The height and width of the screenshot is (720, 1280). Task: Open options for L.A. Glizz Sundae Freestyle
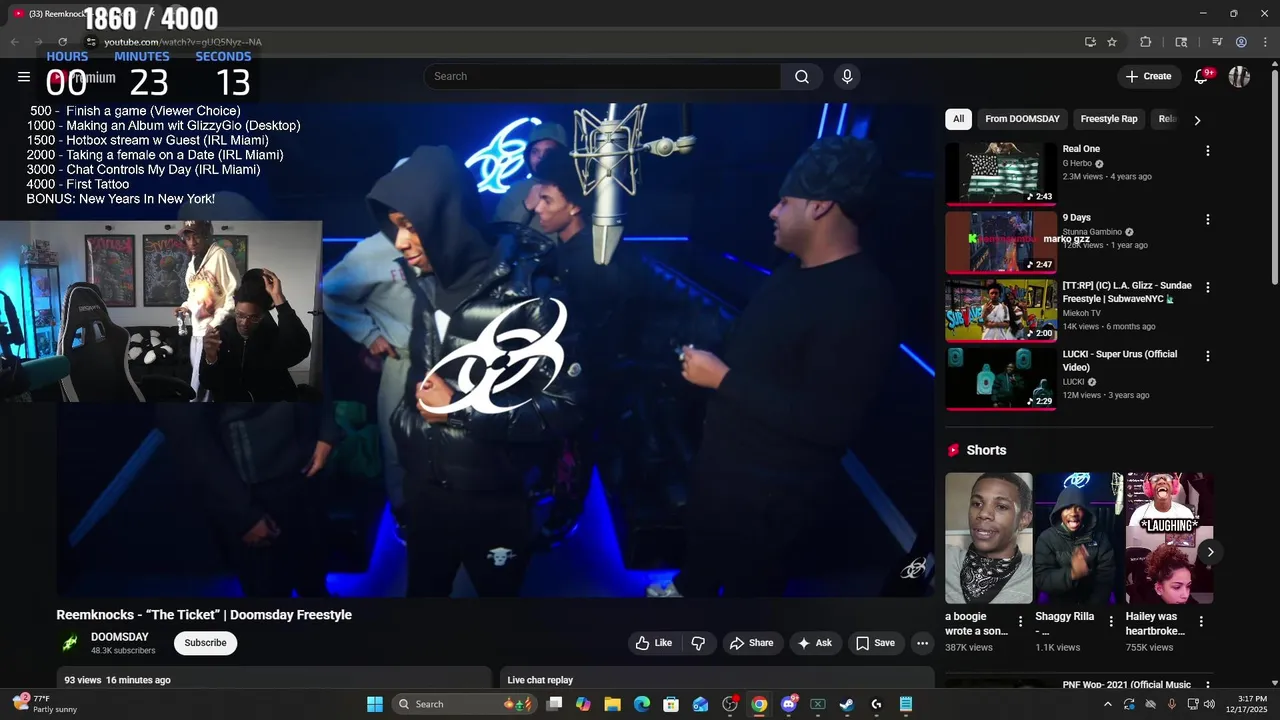[1207, 287]
